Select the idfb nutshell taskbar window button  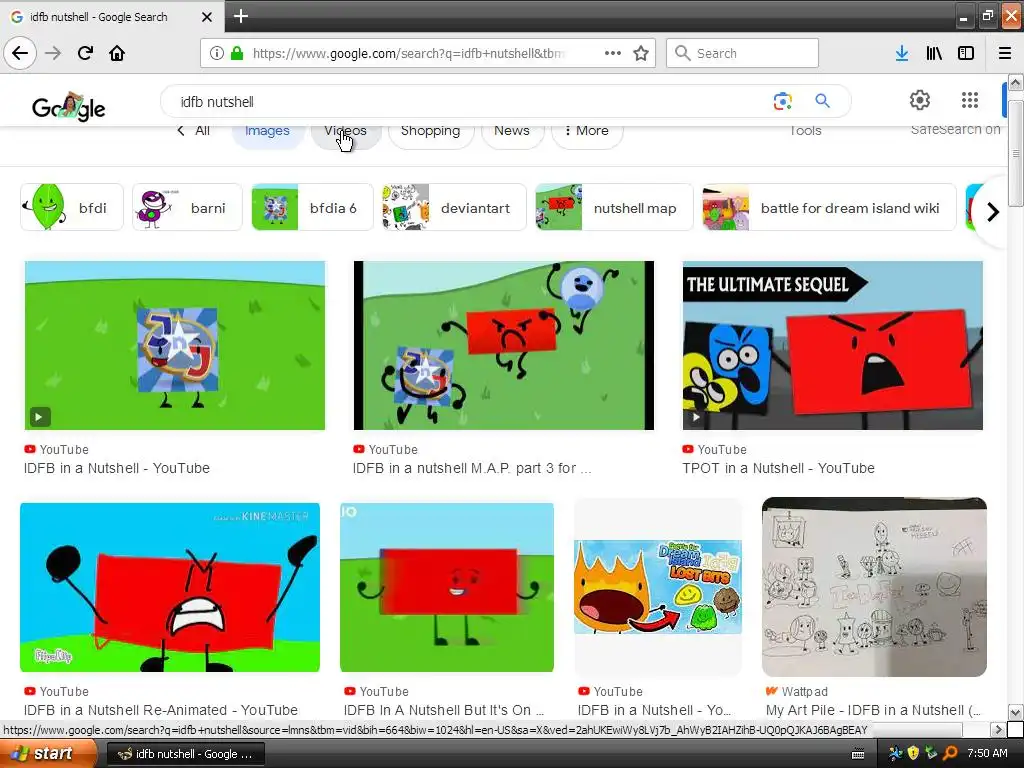point(185,754)
